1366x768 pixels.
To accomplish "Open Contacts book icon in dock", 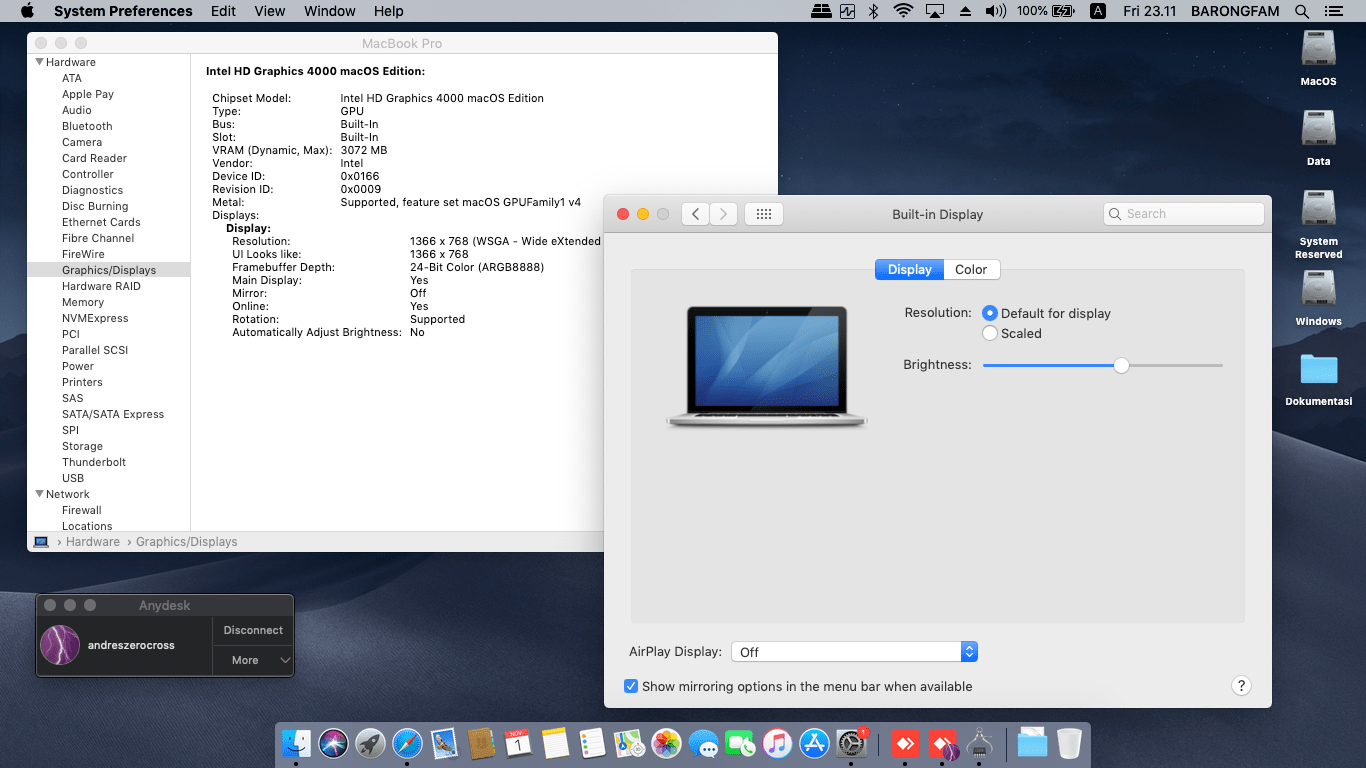I will 481,743.
